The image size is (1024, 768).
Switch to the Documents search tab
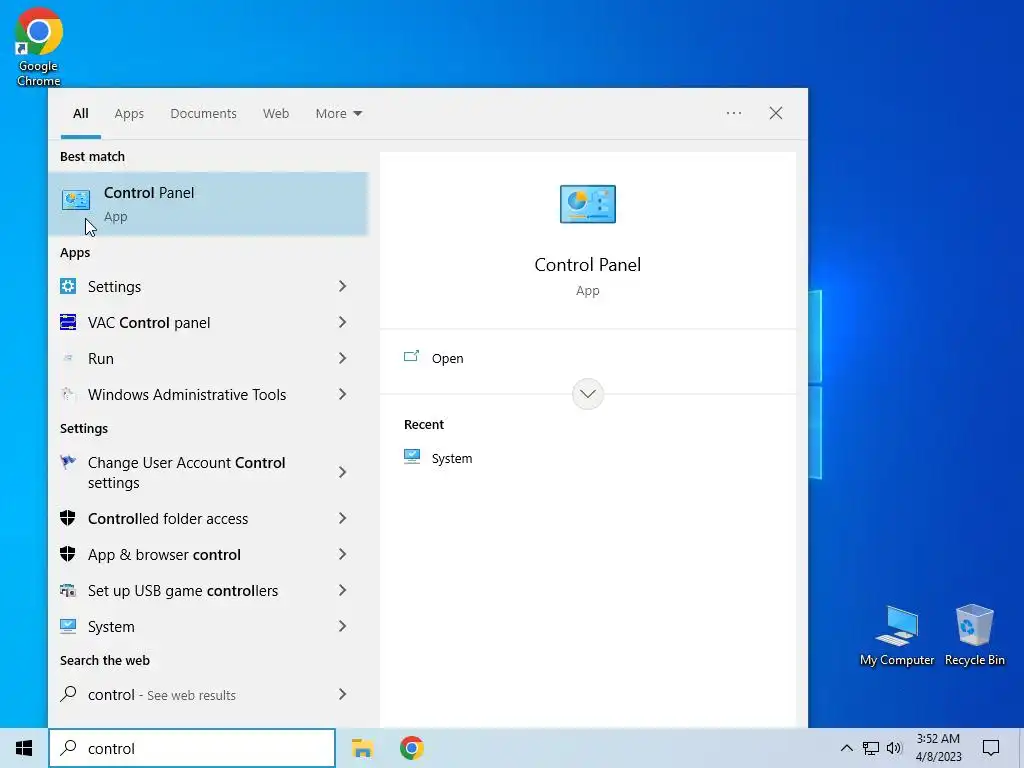point(203,114)
